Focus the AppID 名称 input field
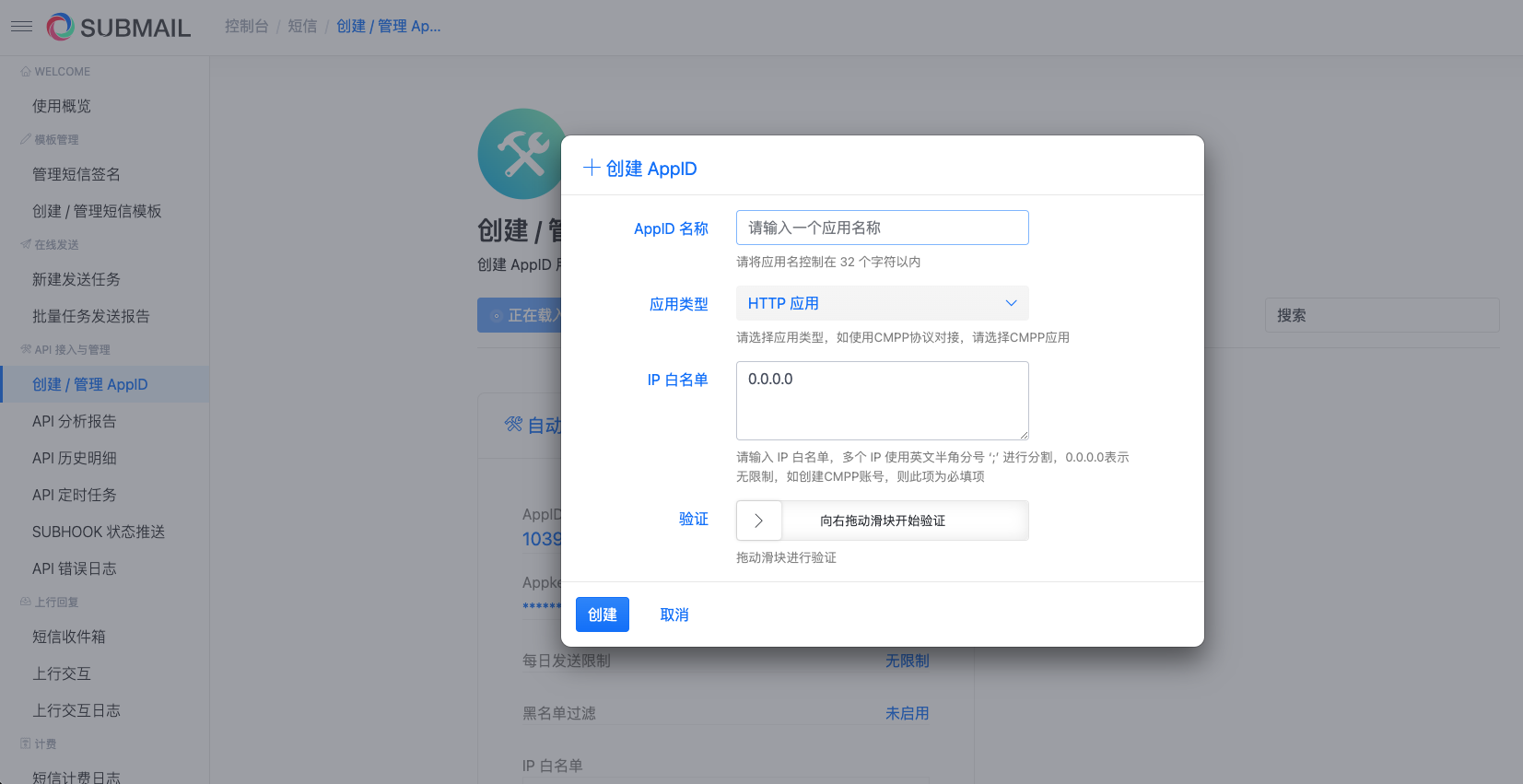The height and width of the screenshot is (784, 1523). click(x=882, y=228)
